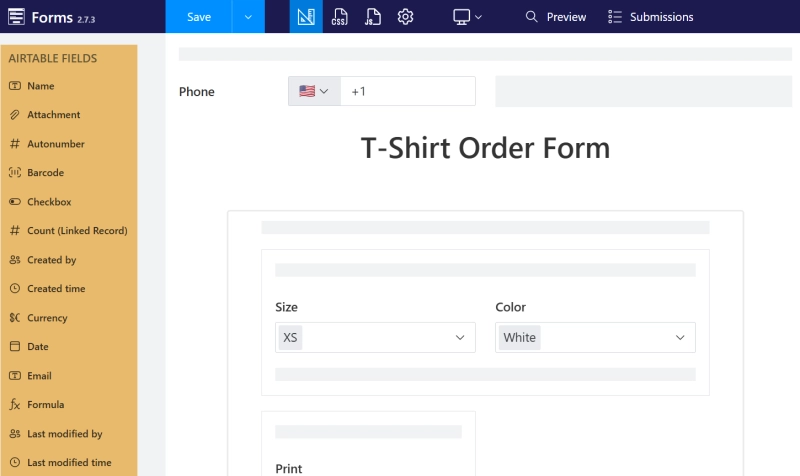The height and width of the screenshot is (476, 800).
Task: Expand the Save options dropdown arrow
Action: pos(248,16)
